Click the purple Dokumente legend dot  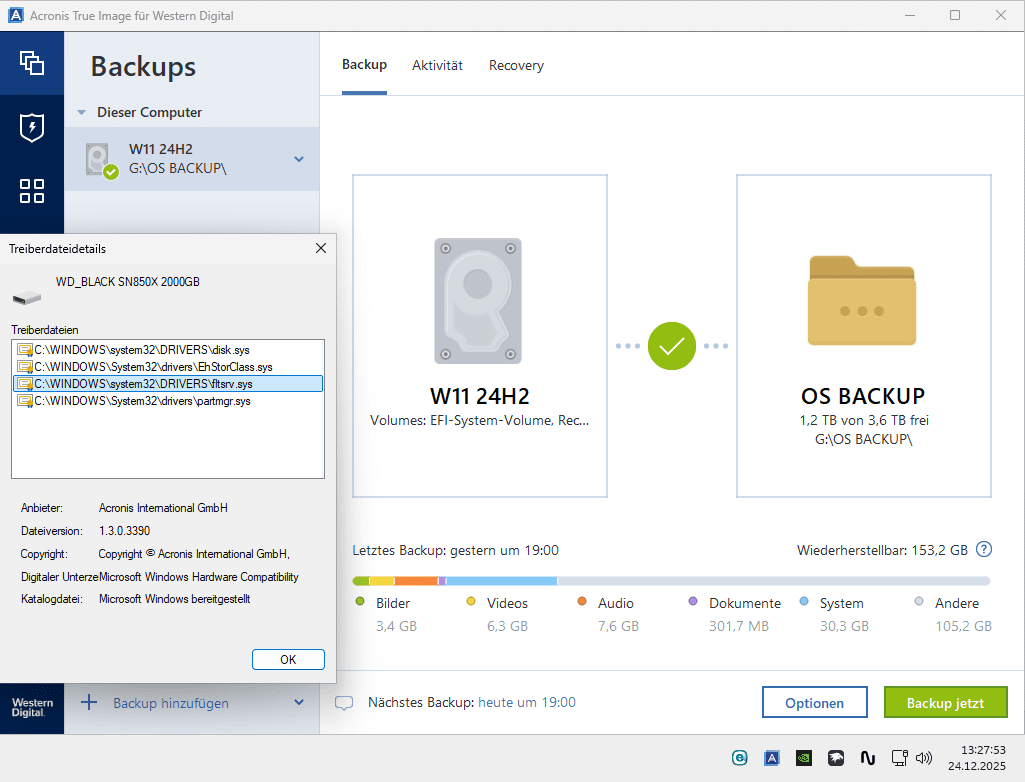click(x=693, y=602)
